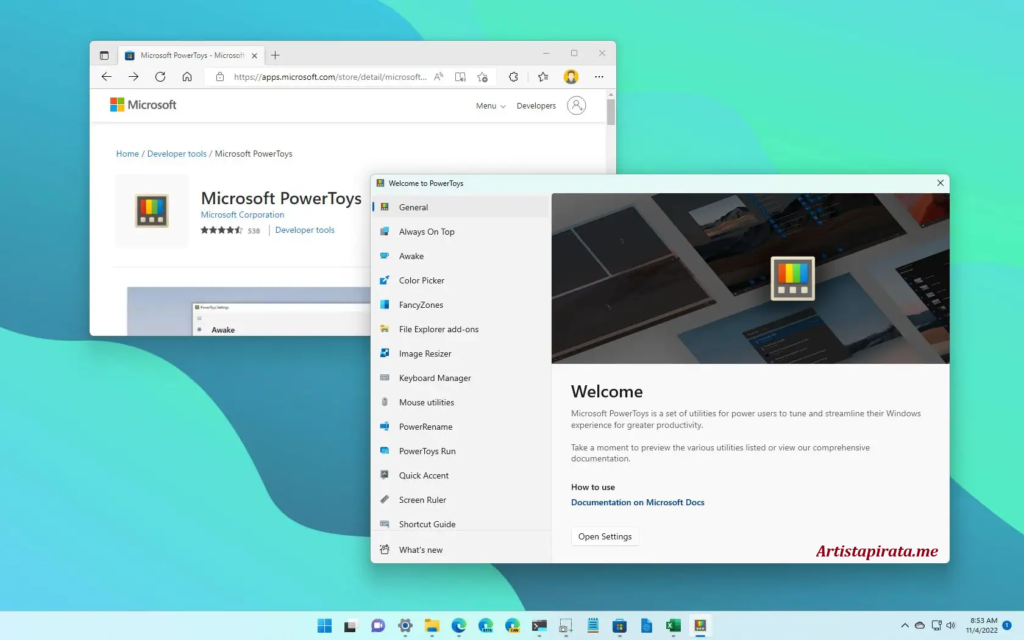
Task: Open Documentation on Microsoft Docs
Action: [x=638, y=503]
